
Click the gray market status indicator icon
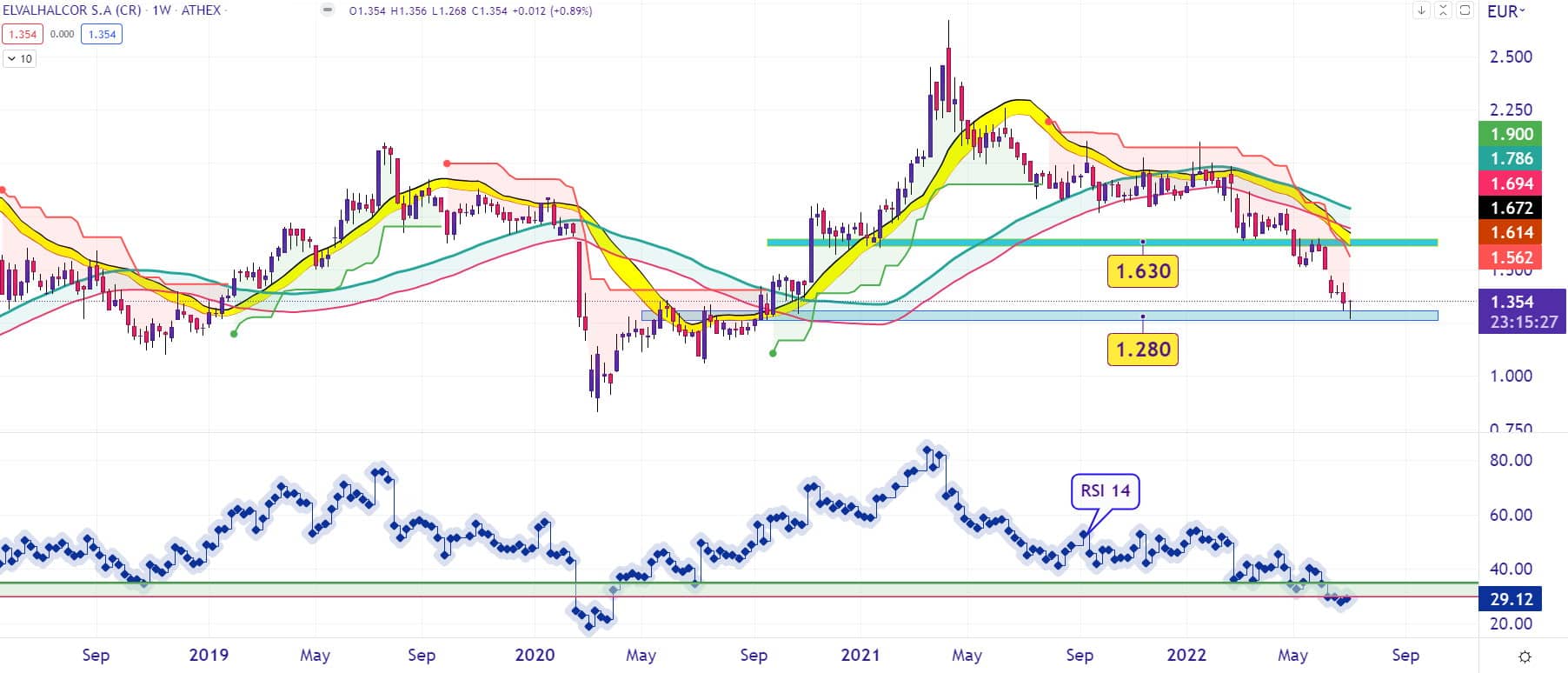click(x=327, y=10)
